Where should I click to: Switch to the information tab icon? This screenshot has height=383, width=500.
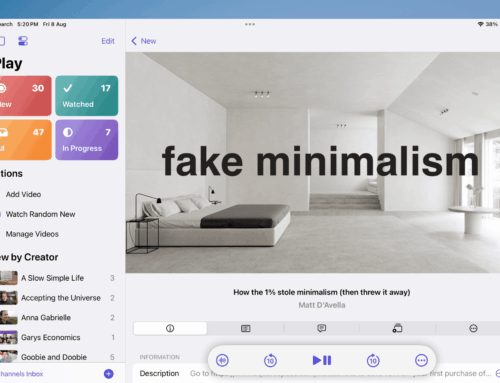click(170, 328)
